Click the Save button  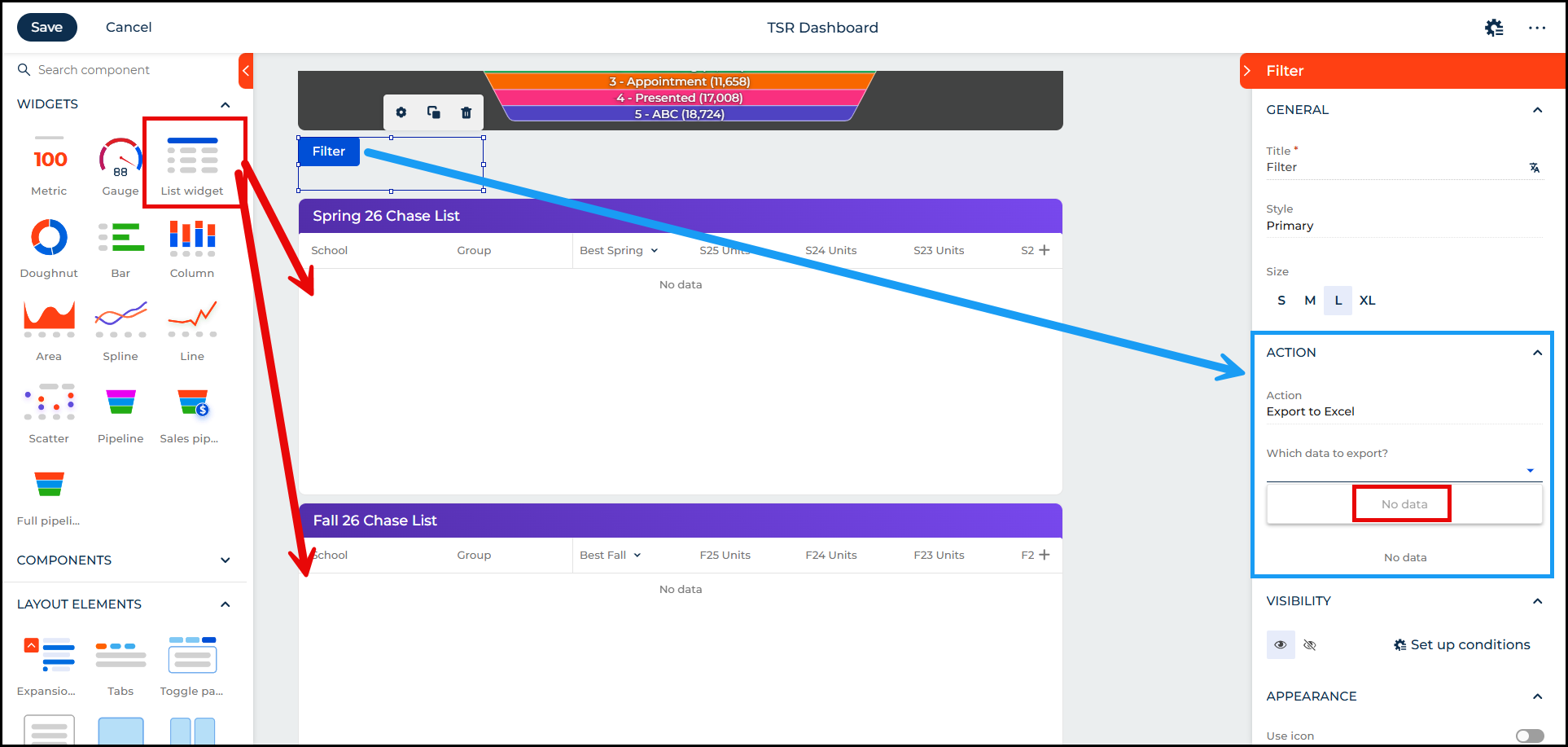click(47, 27)
